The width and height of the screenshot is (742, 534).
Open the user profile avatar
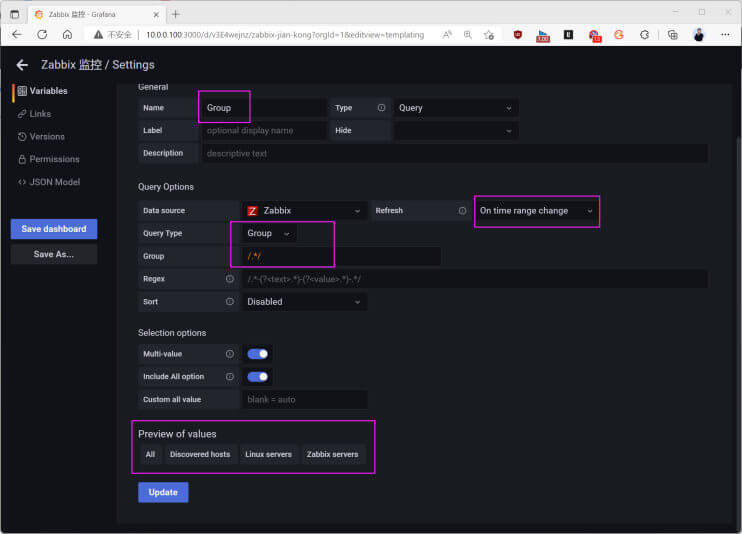tap(699, 35)
